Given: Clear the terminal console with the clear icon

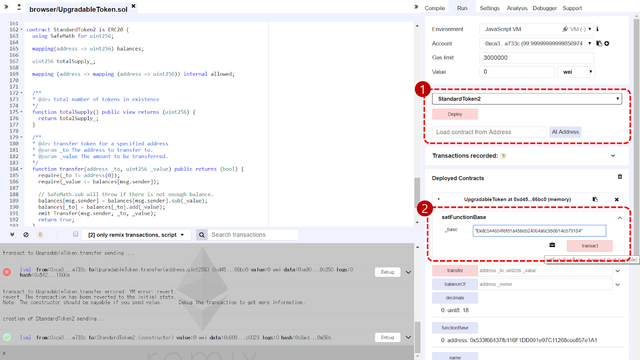Looking at the screenshot, I should tap(26, 235).
